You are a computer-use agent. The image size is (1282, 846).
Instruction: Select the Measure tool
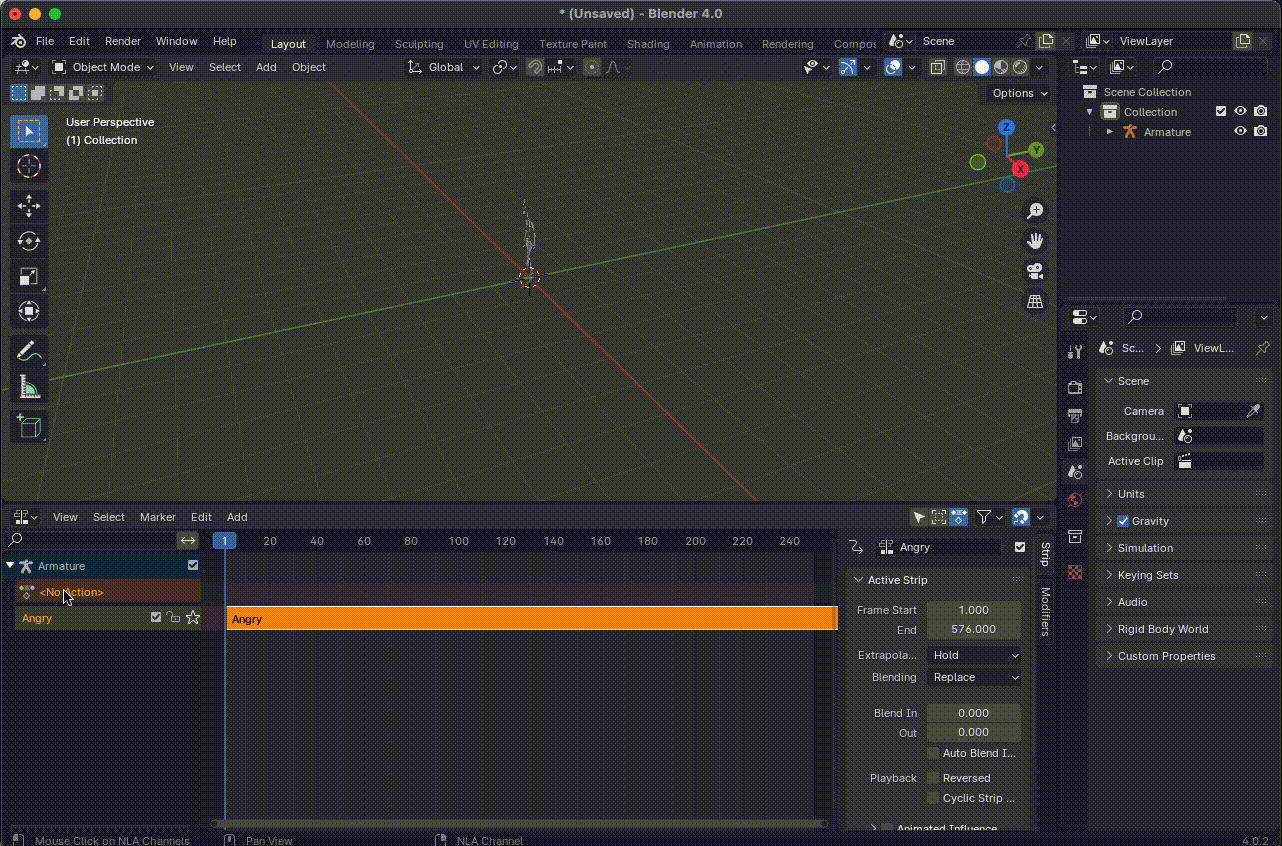pyautogui.click(x=29, y=387)
